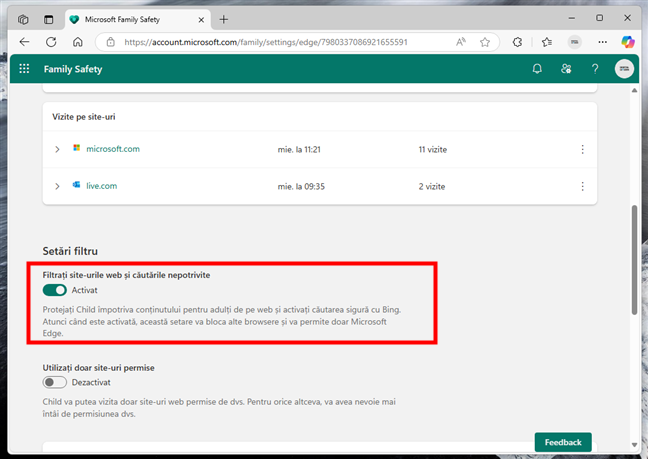This screenshot has width=648, height=459.
Task: Close the Microsoft Family Safety tab
Action: [x=201, y=20]
